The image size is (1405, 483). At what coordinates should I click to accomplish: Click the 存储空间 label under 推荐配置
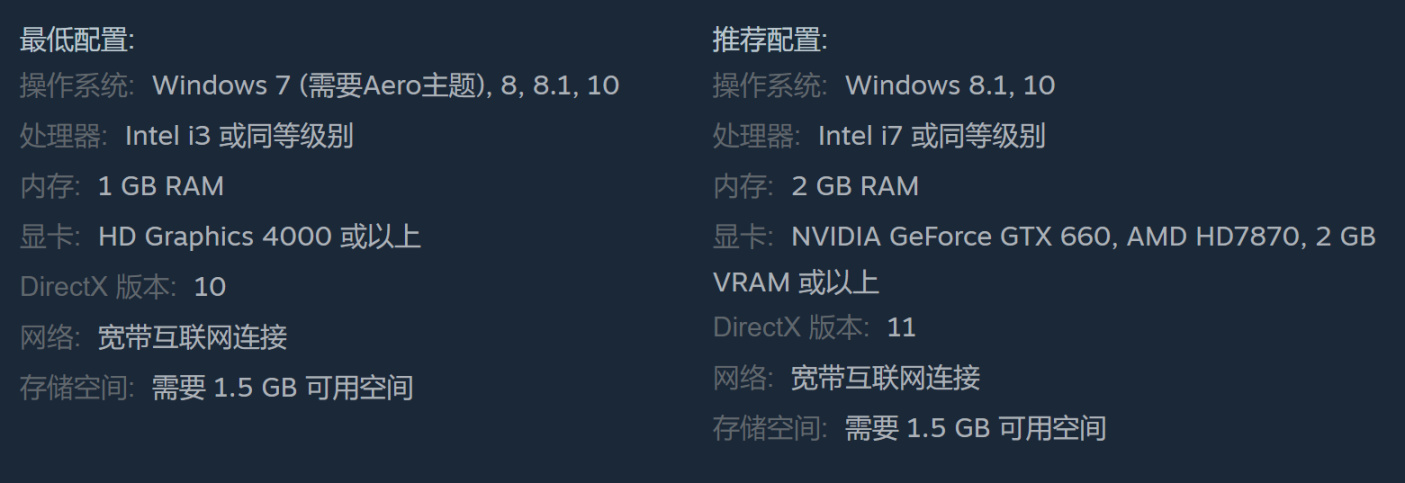click(x=769, y=429)
